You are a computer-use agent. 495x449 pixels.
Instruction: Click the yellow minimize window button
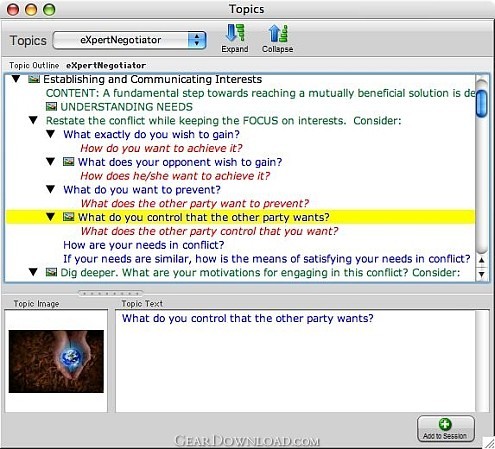(x=31, y=9)
